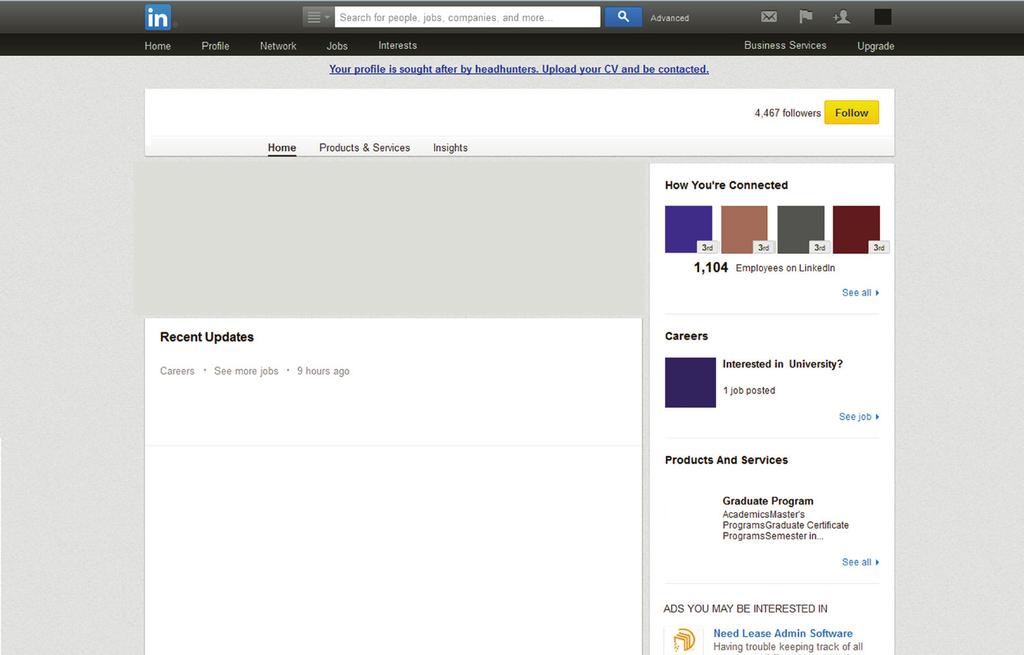
Task: Click the Upgrade link
Action: click(875, 46)
